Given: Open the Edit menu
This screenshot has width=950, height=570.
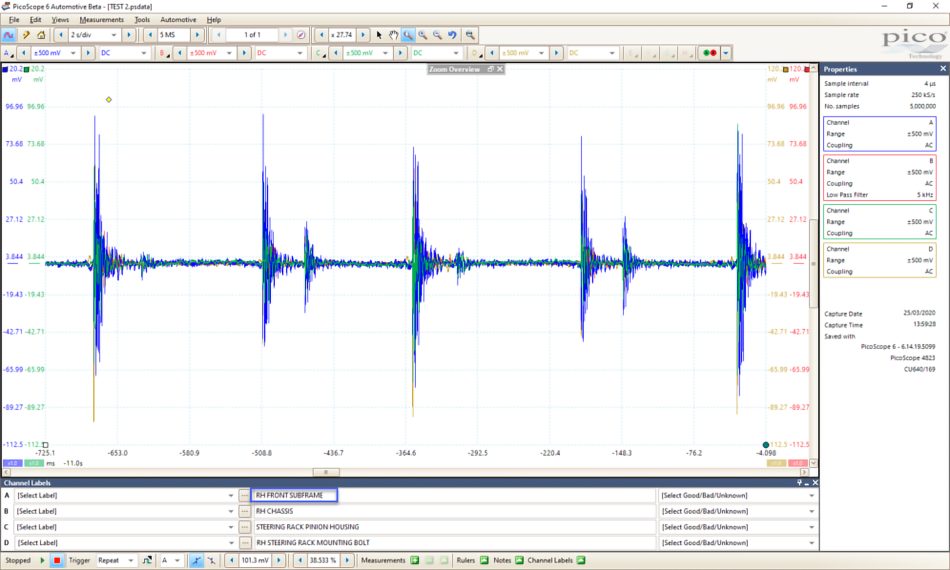Looking at the screenshot, I should click(36, 19).
